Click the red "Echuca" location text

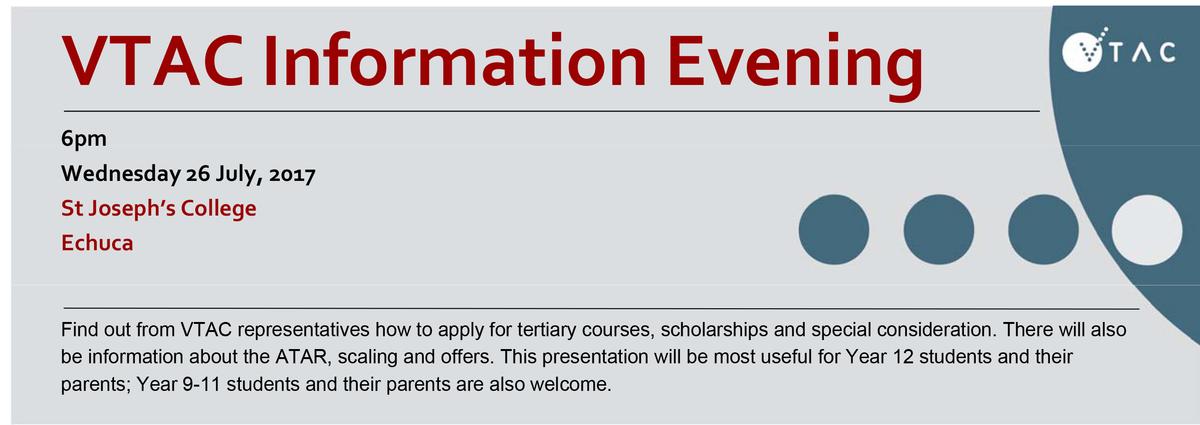point(97,242)
